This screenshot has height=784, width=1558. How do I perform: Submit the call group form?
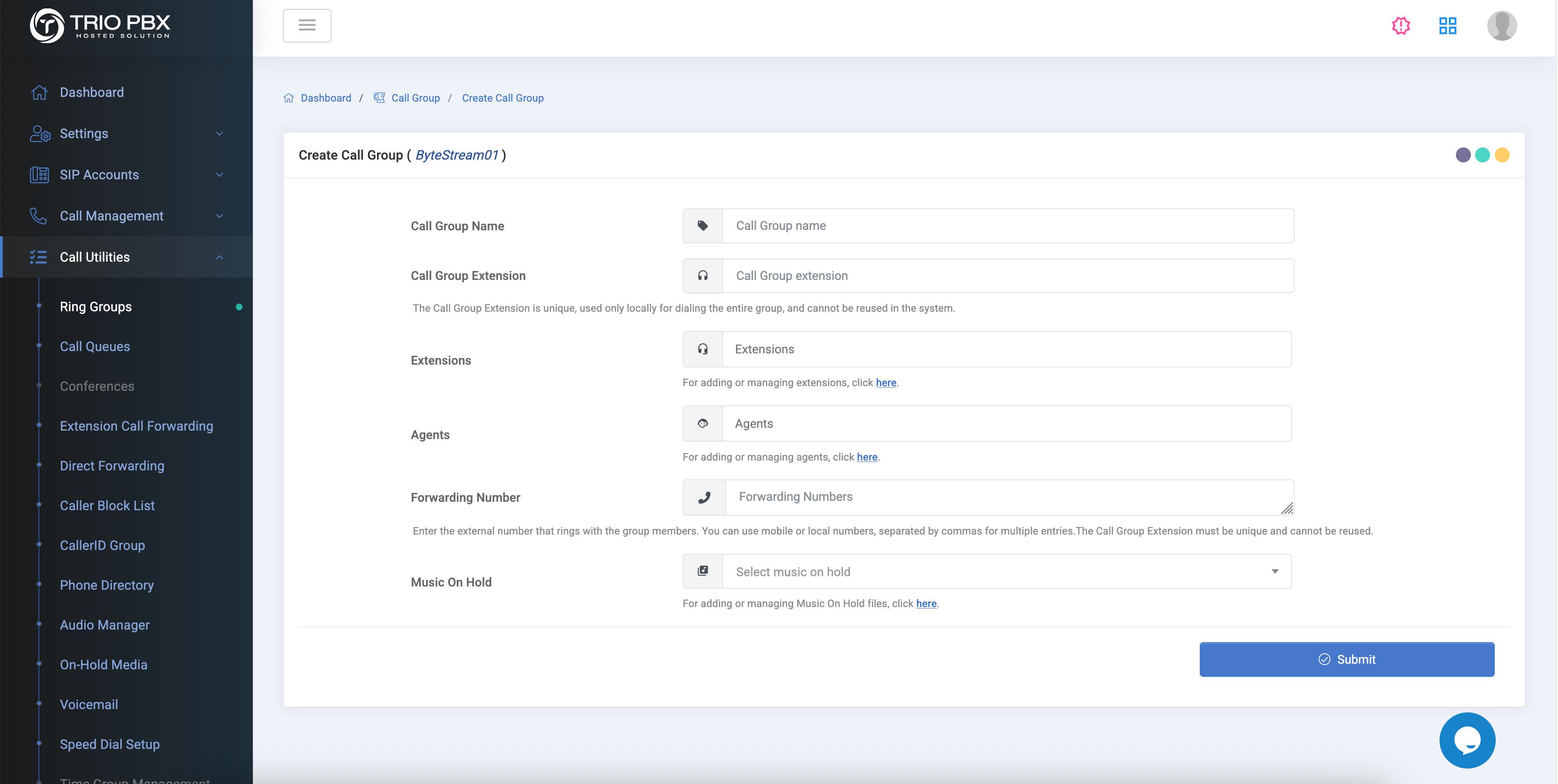(x=1347, y=659)
